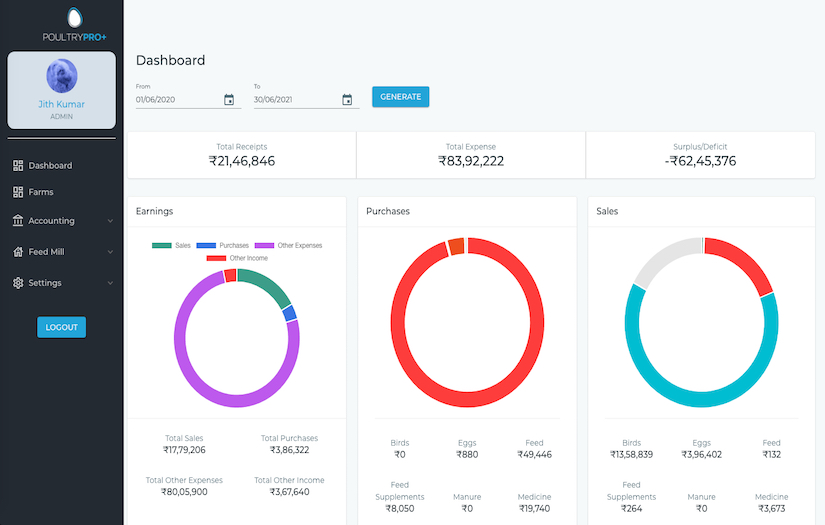Expand the Accounting menu chevron
Image resolution: width=825 pixels, height=525 pixels.
[110, 221]
